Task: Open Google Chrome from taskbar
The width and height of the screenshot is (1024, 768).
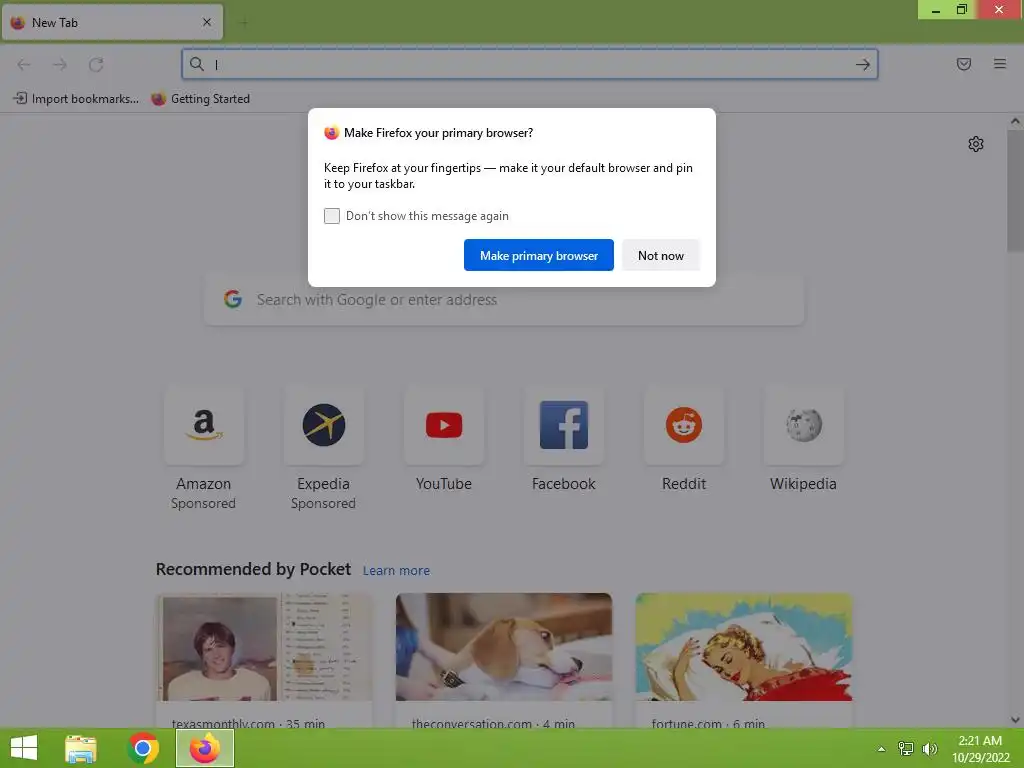Action: (143, 748)
